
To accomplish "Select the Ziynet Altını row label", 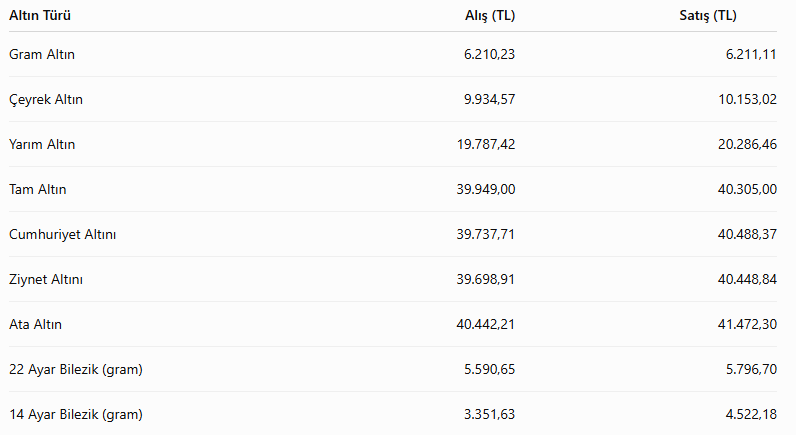I will coord(46,280).
